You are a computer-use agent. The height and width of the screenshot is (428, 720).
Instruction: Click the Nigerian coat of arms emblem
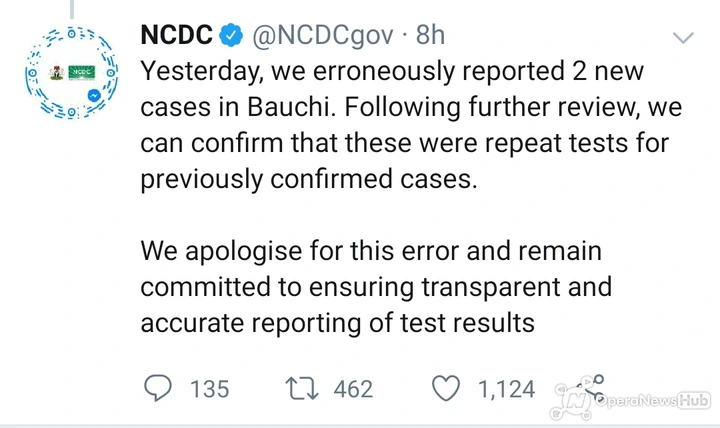pyautogui.click(x=56, y=73)
